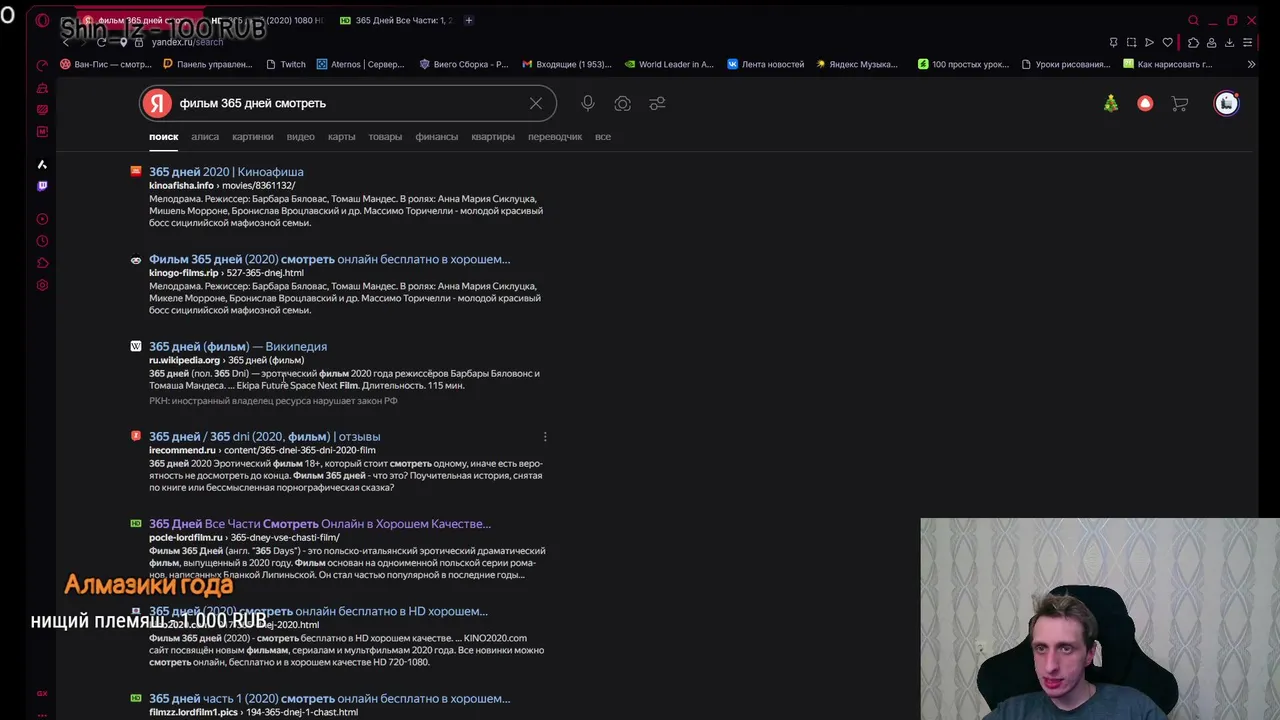Select the переводчик search tab
Viewport: 1280px width, 720px height.
[x=555, y=136]
